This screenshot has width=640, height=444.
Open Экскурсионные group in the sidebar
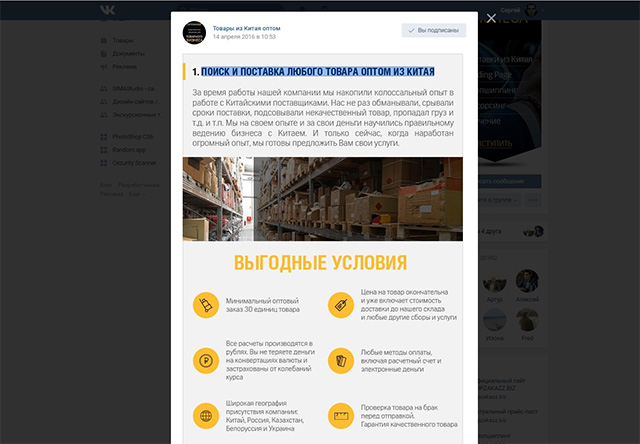[137, 115]
